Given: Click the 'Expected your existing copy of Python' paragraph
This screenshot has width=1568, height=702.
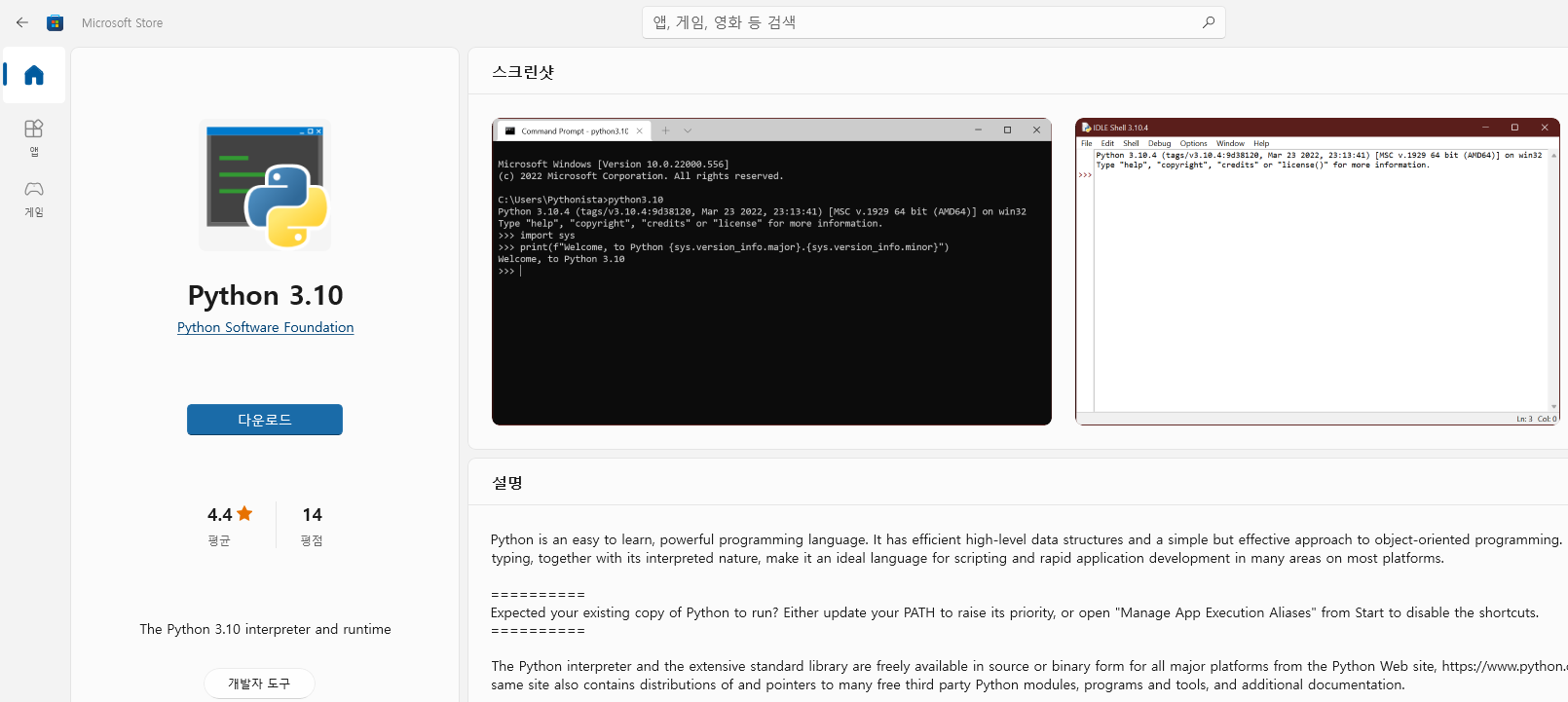Looking at the screenshot, I should coord(1014,612).
